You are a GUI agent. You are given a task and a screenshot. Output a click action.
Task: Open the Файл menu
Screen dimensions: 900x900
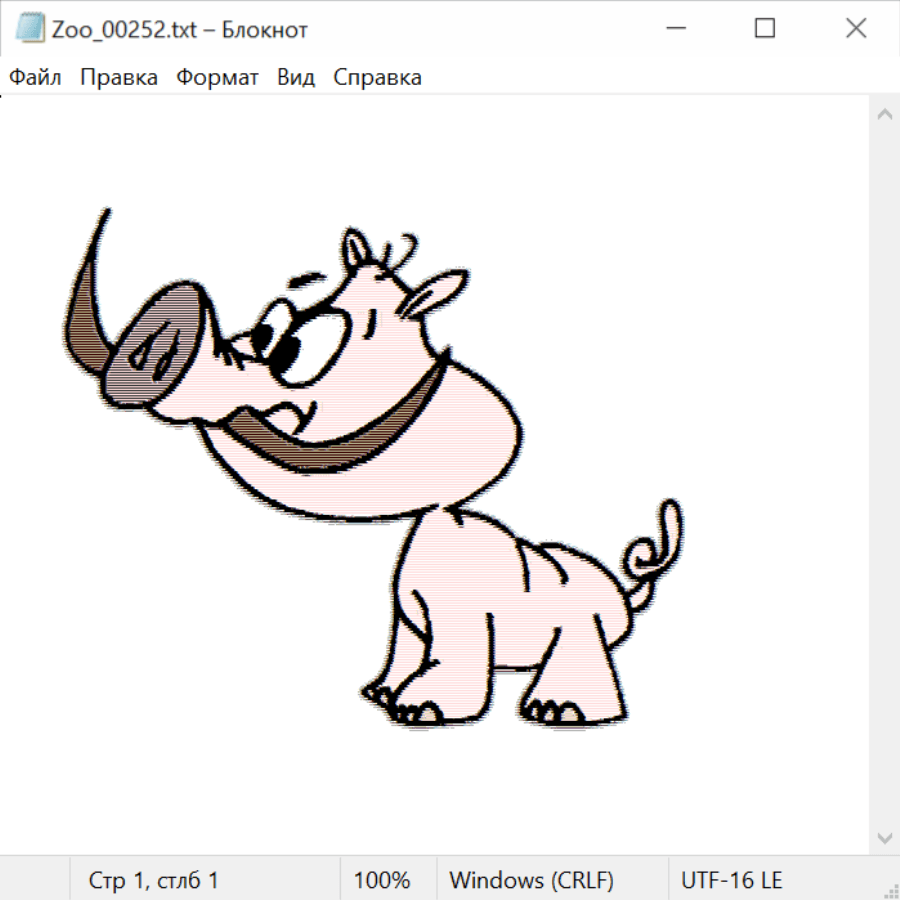35,77
